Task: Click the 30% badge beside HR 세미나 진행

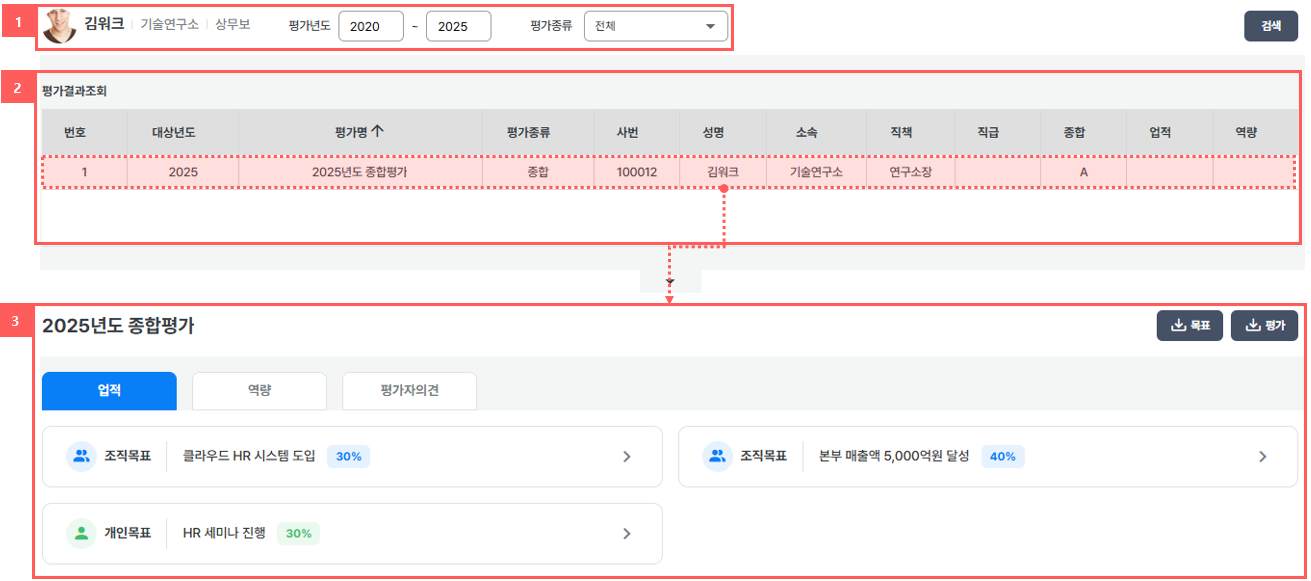Action: (299, 533)
